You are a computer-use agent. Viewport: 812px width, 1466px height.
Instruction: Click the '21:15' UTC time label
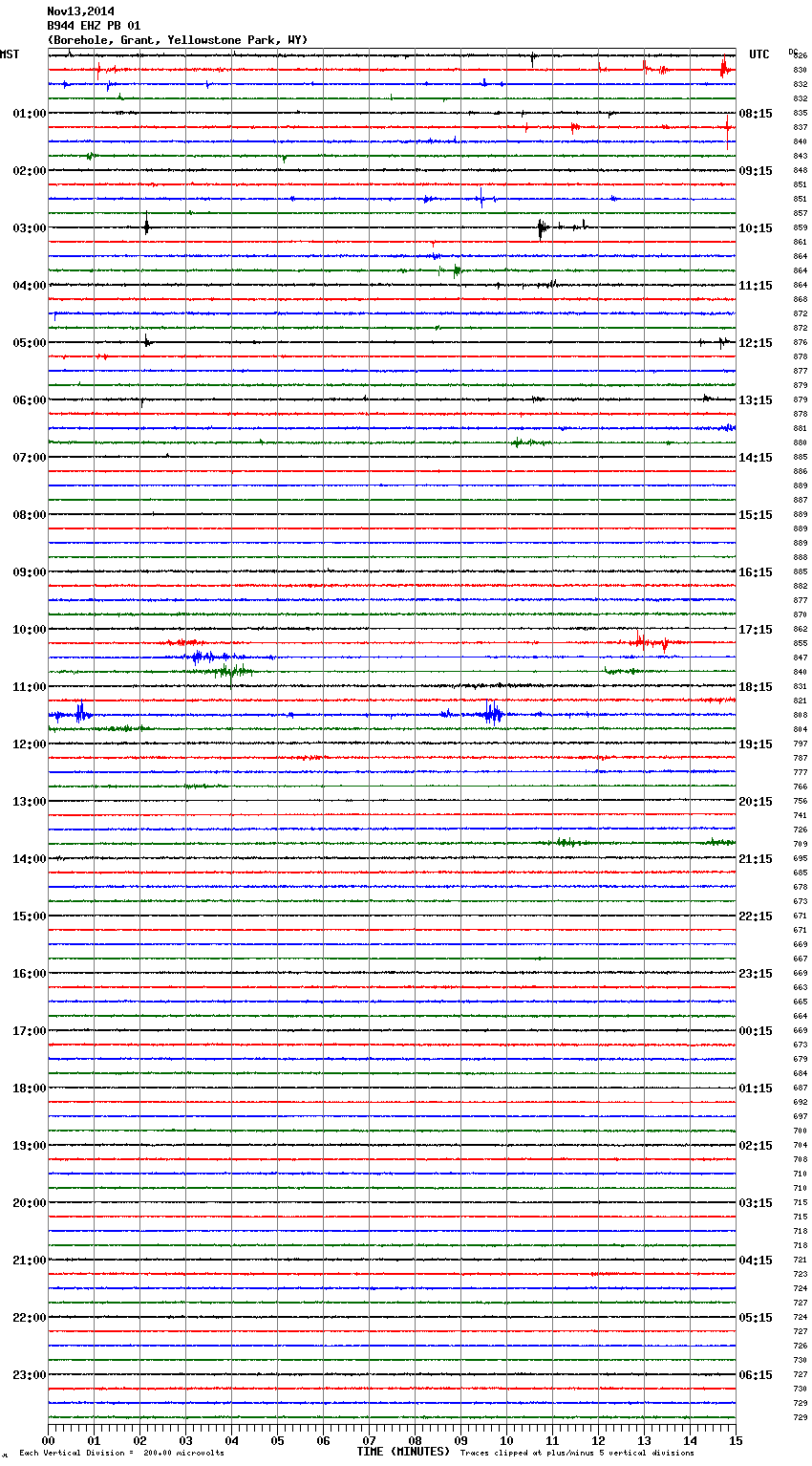[756, 859]
